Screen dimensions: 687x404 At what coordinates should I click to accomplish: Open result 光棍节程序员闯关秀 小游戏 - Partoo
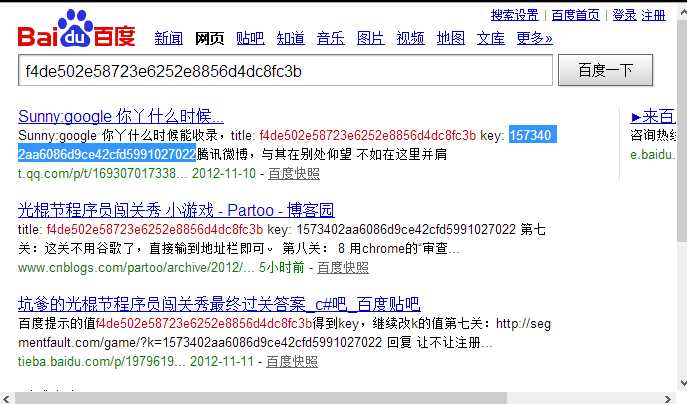click(176, 210)
